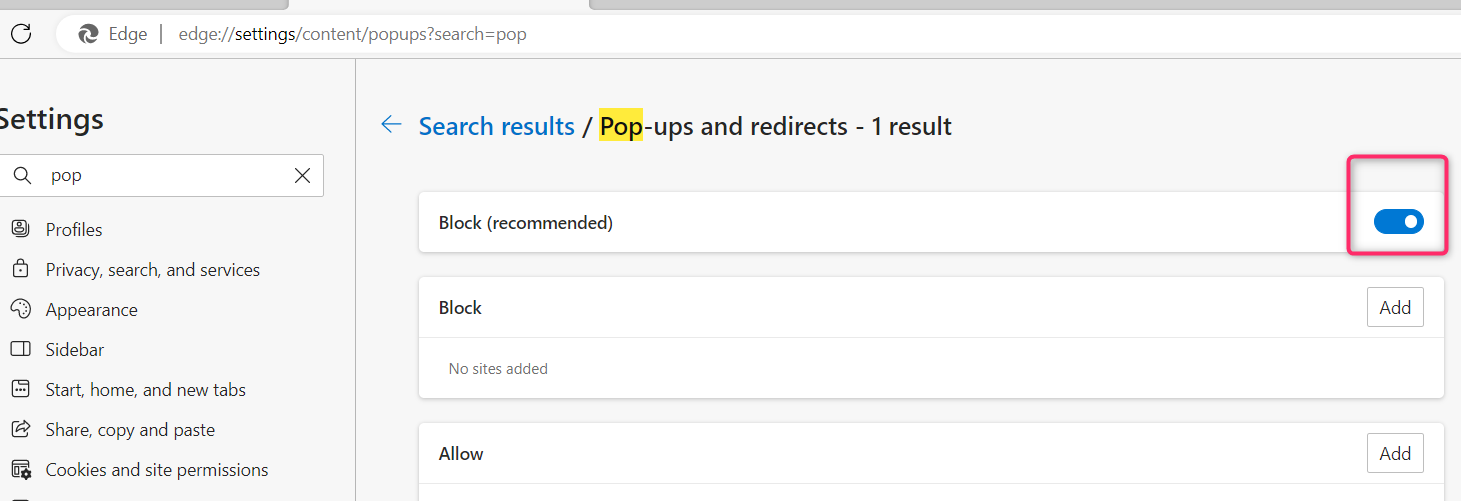1461x501 pixels.
Task: Open Profiles via its sidebar icon
Action: click(x=20, y=229)
